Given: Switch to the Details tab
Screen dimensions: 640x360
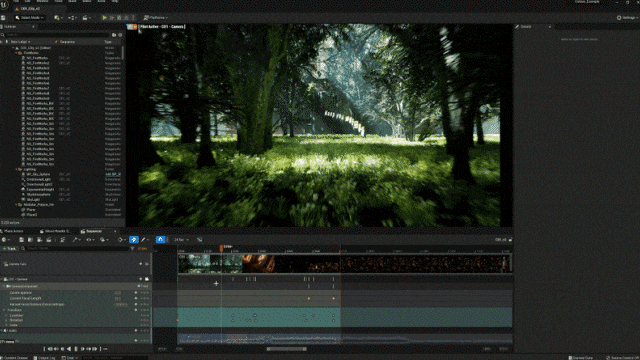Looking at the screenshot, I should pyautogui.click(x=526, y=27).
